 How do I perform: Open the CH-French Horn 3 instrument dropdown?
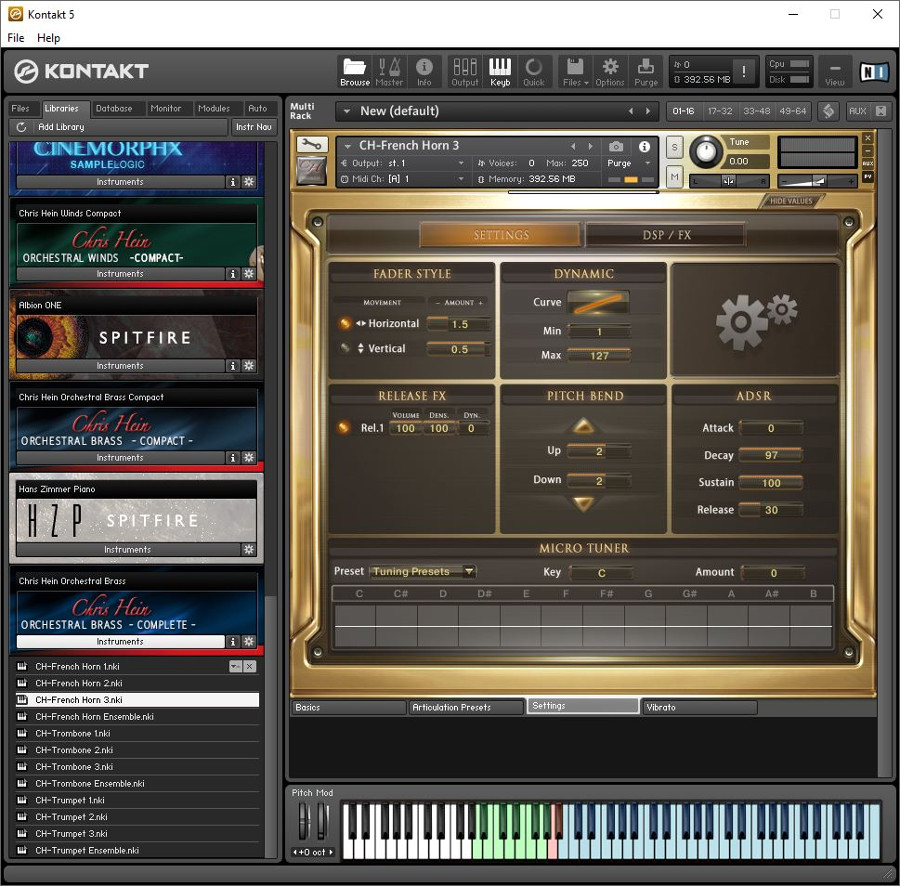point(348,146)
